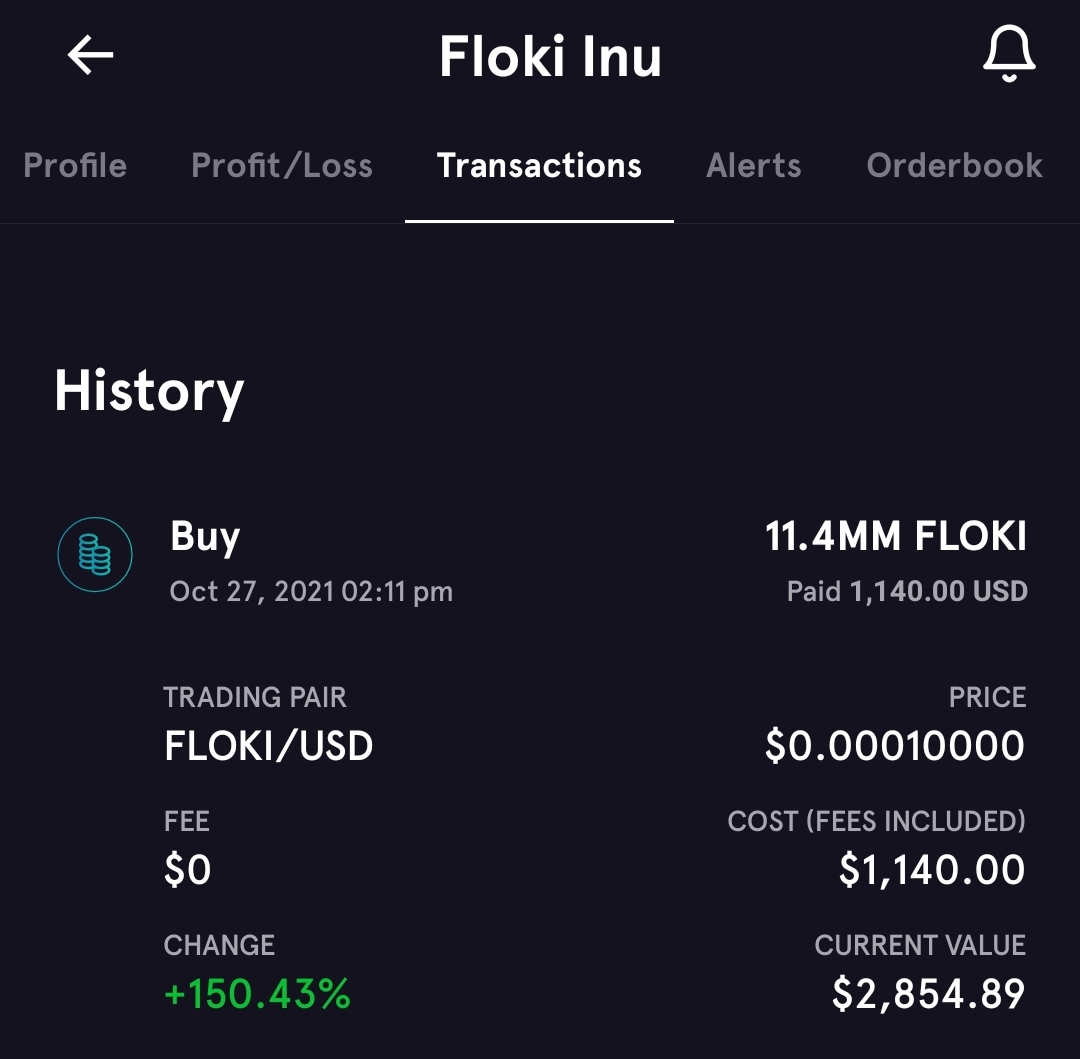
Task: Tap the $0 fee value
Action: click(x=187, y=870)
